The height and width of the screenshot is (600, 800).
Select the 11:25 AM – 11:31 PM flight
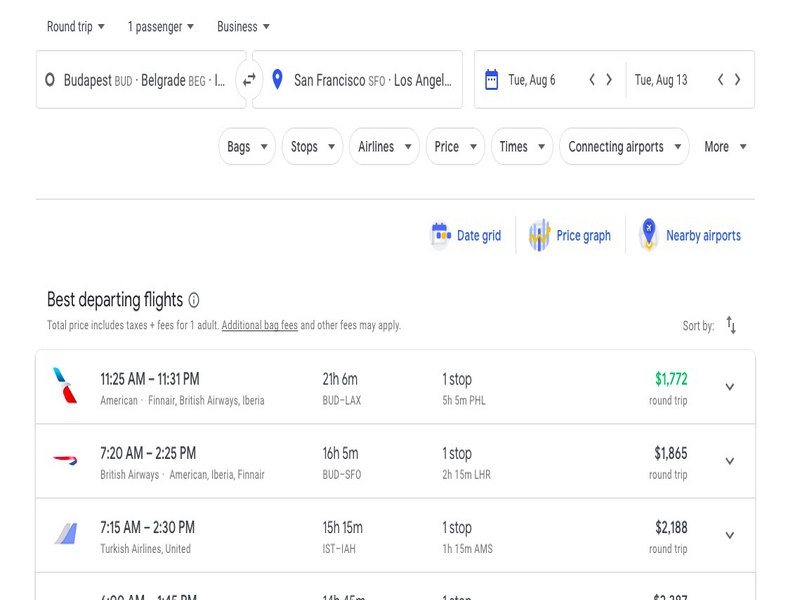click(395, 387)
